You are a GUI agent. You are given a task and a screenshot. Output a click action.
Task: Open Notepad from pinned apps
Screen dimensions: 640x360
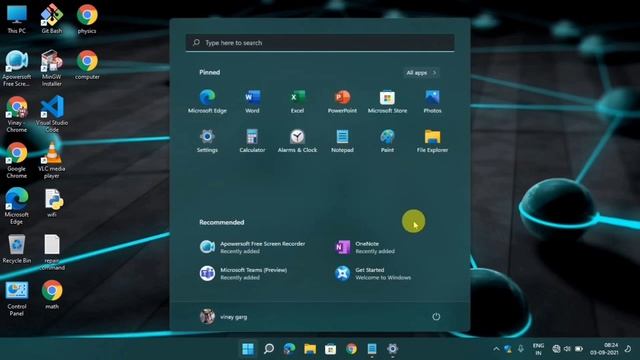point(342,141)
